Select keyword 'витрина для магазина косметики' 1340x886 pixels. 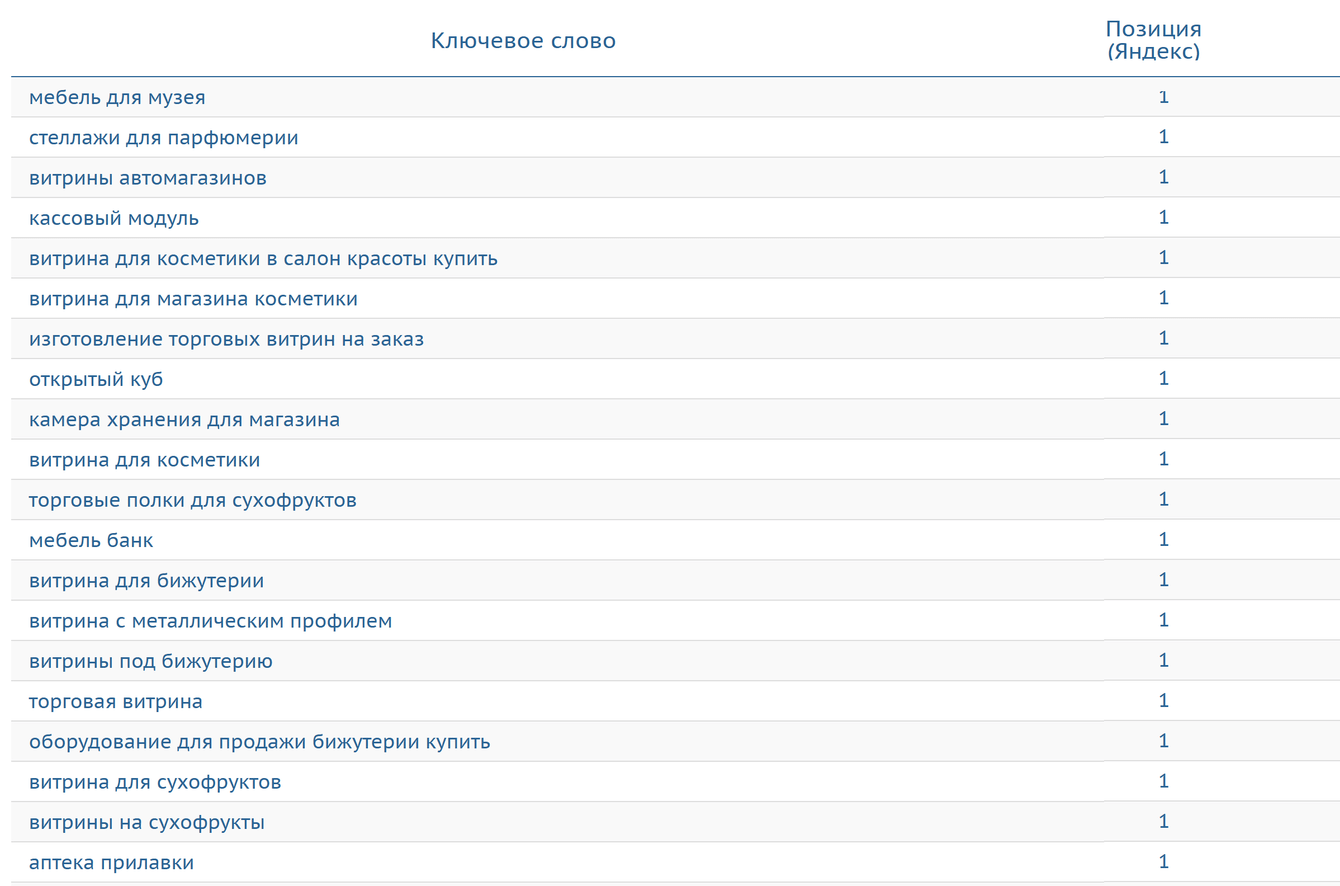click(193, 299)
